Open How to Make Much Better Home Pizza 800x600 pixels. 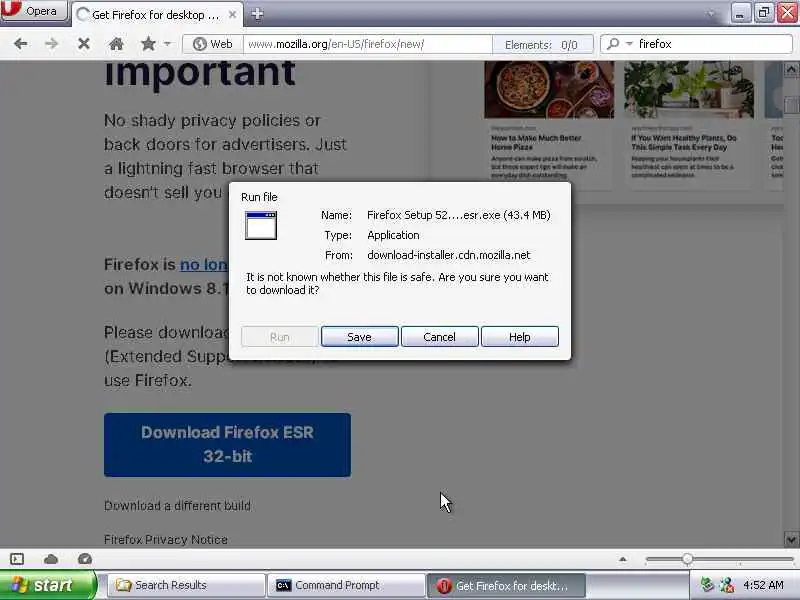pyautogui.click(x=536, y=142)
